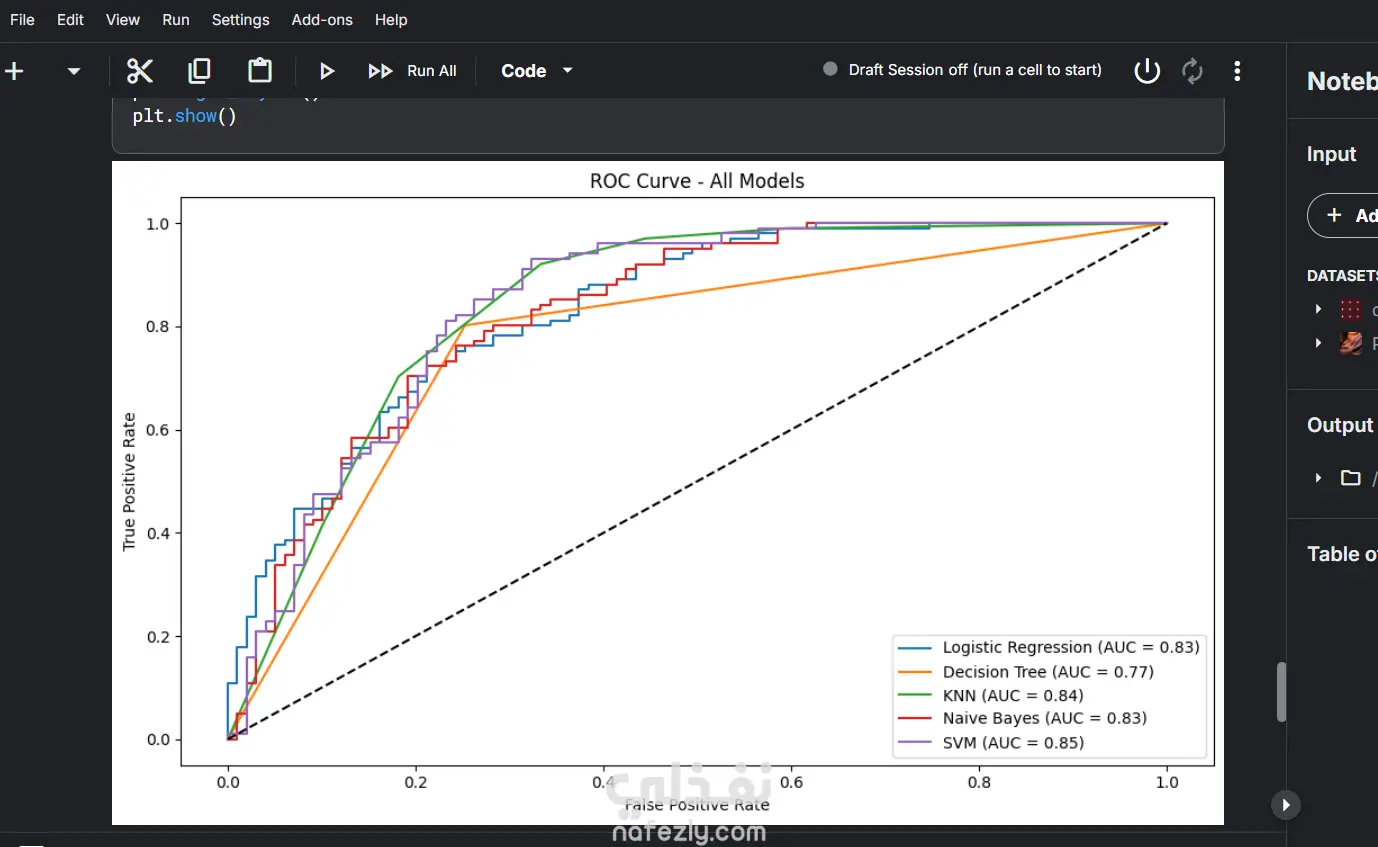Expand the second dataset tree item
Screen dimensions: 1378x847
click(x=1318, y=343)
